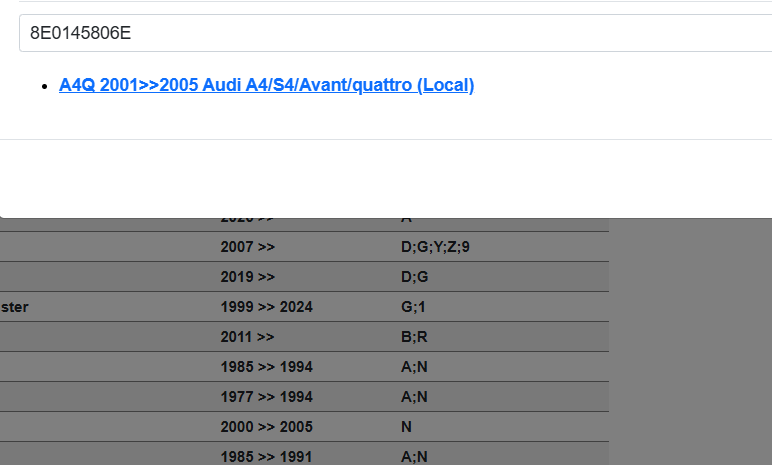Select the 2000 >> 2005 year range

pyautogui.click(x=266, y=427)
